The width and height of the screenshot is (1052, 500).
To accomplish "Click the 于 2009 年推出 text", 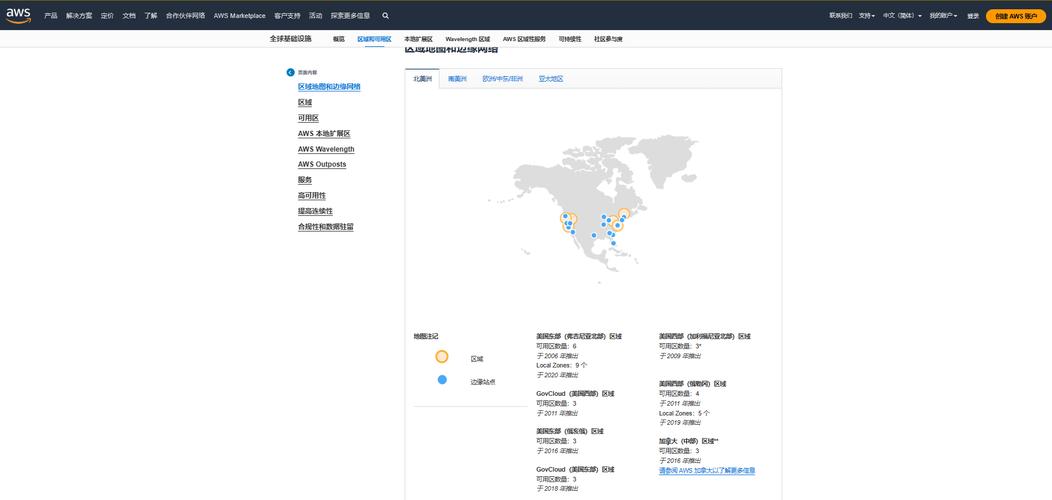I will (680, 356).
